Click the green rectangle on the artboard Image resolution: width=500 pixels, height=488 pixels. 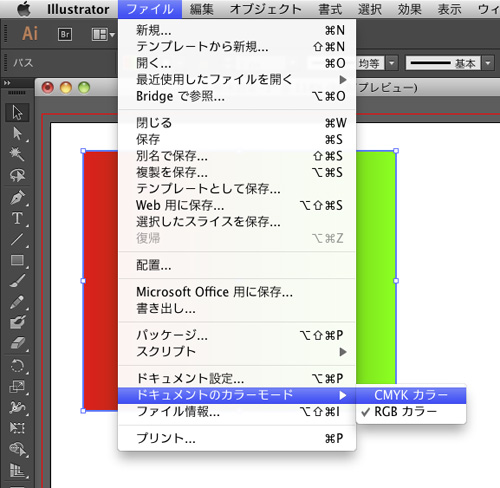coord(376,267)
